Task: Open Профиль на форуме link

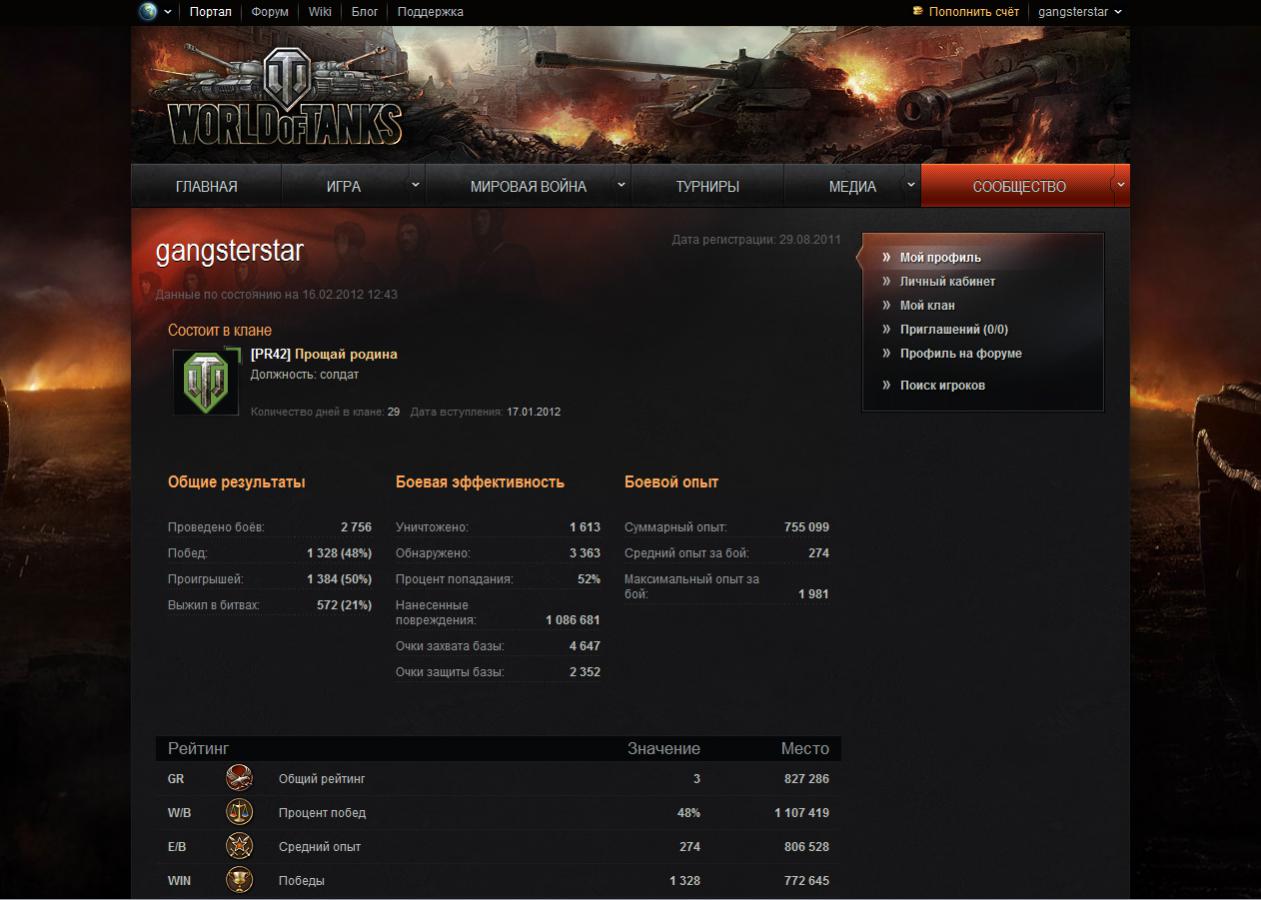Action: [961, 353]
